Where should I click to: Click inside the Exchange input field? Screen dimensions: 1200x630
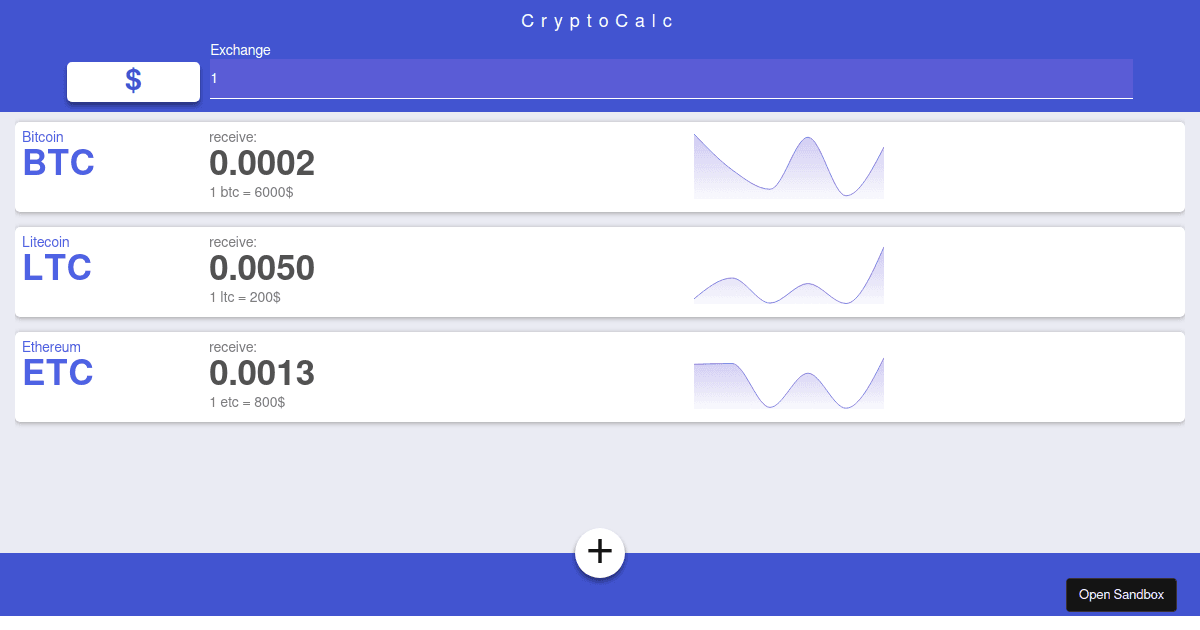coord(670,79)
